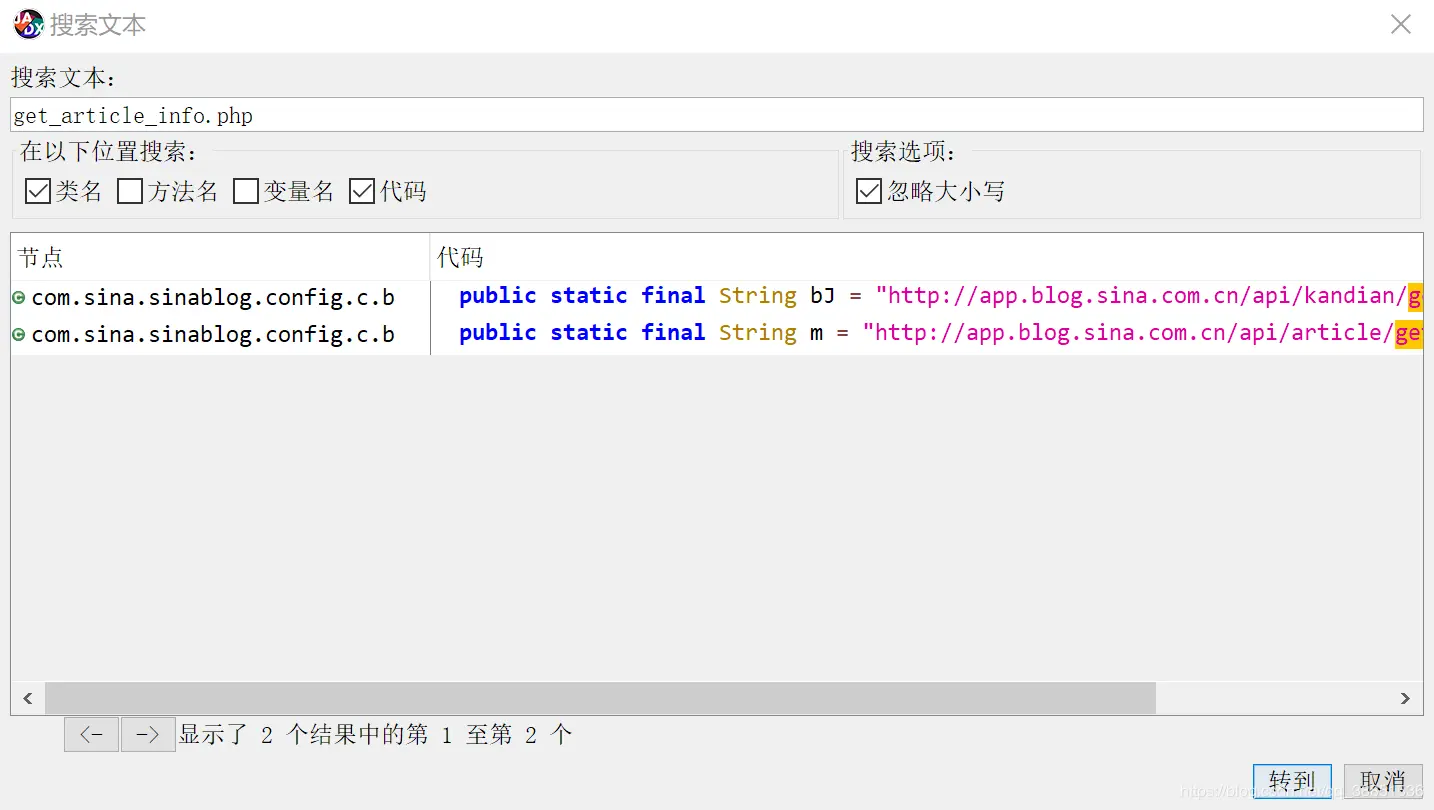
Task: Click class icon beside the bJ result row
Action: point(19,297)
